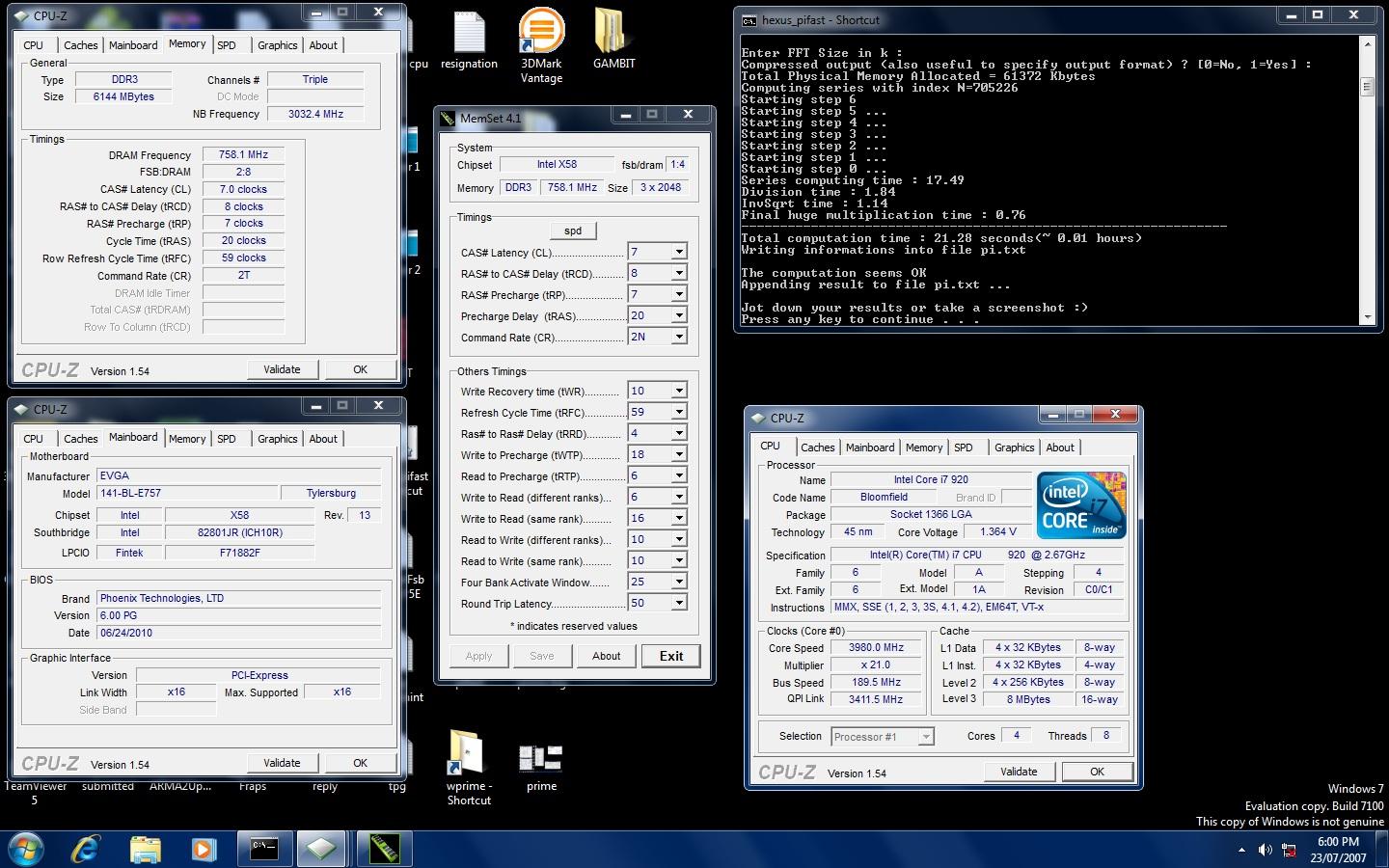Screen dimensions: 1389x868
Task: Expand the RAS# Precharge dropdown in MemSet
Action: (678, 294)
